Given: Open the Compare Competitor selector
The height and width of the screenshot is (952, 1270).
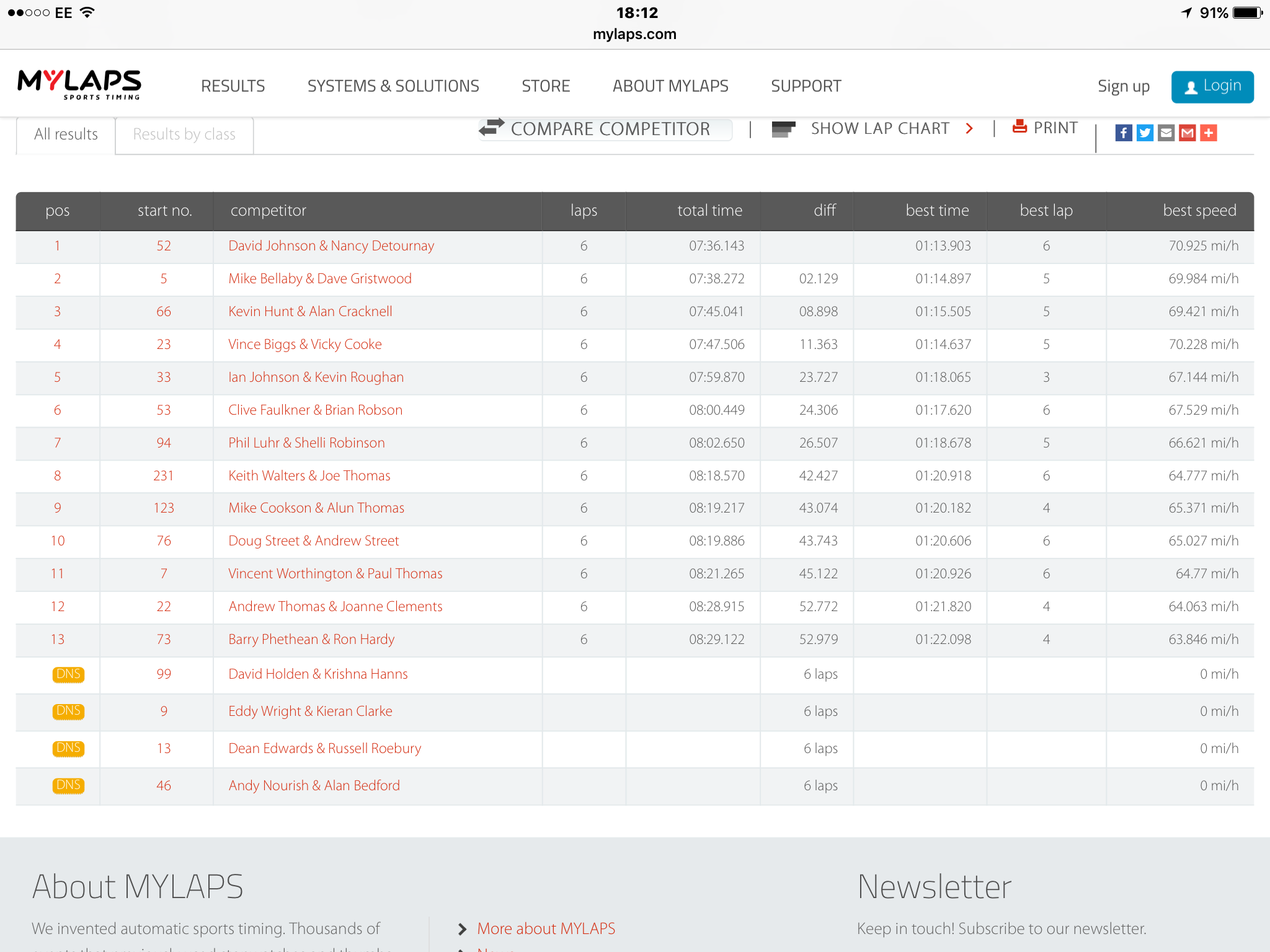Looking at the screenshot, I should [605, 129].
